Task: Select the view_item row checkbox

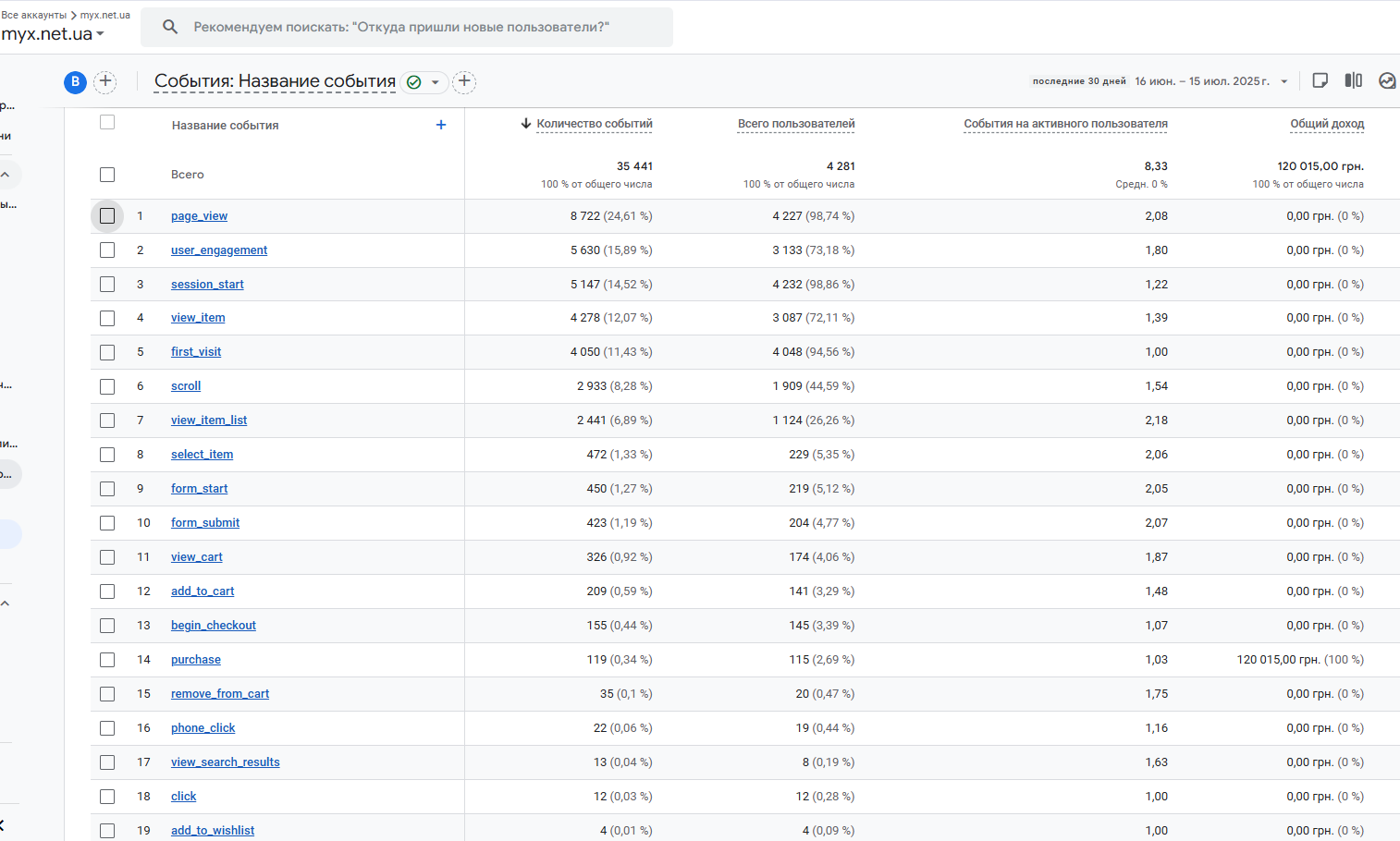Action: pos(107,318)
